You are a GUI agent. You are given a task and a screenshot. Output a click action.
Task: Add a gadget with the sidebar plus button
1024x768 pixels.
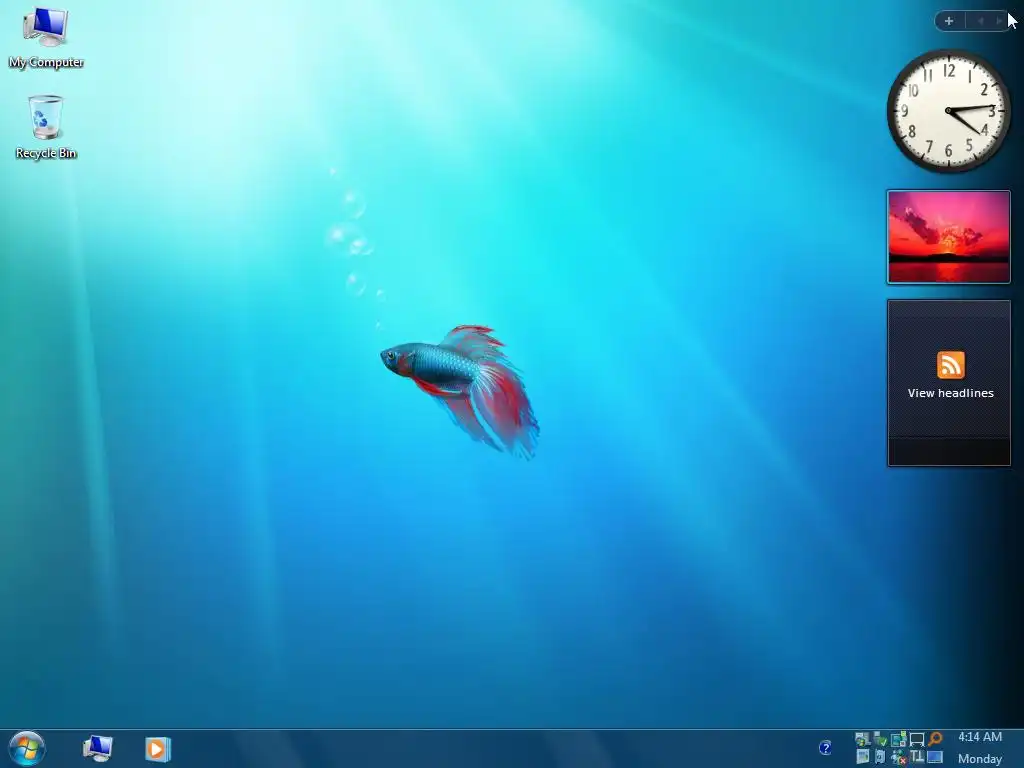coord(949,21)
